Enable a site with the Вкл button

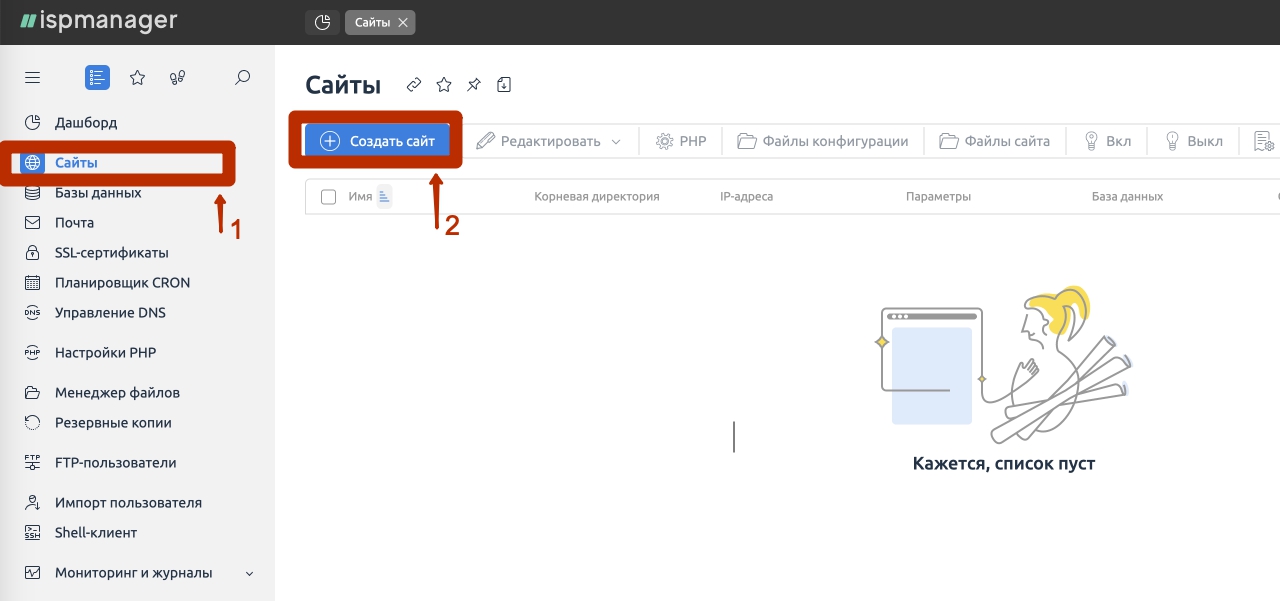point(1106,140)
